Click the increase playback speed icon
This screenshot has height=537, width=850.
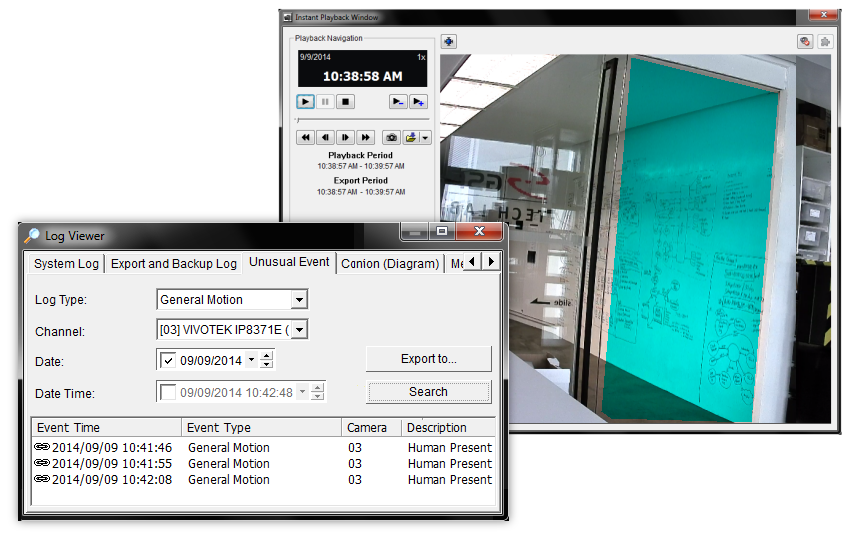(418, 102)
